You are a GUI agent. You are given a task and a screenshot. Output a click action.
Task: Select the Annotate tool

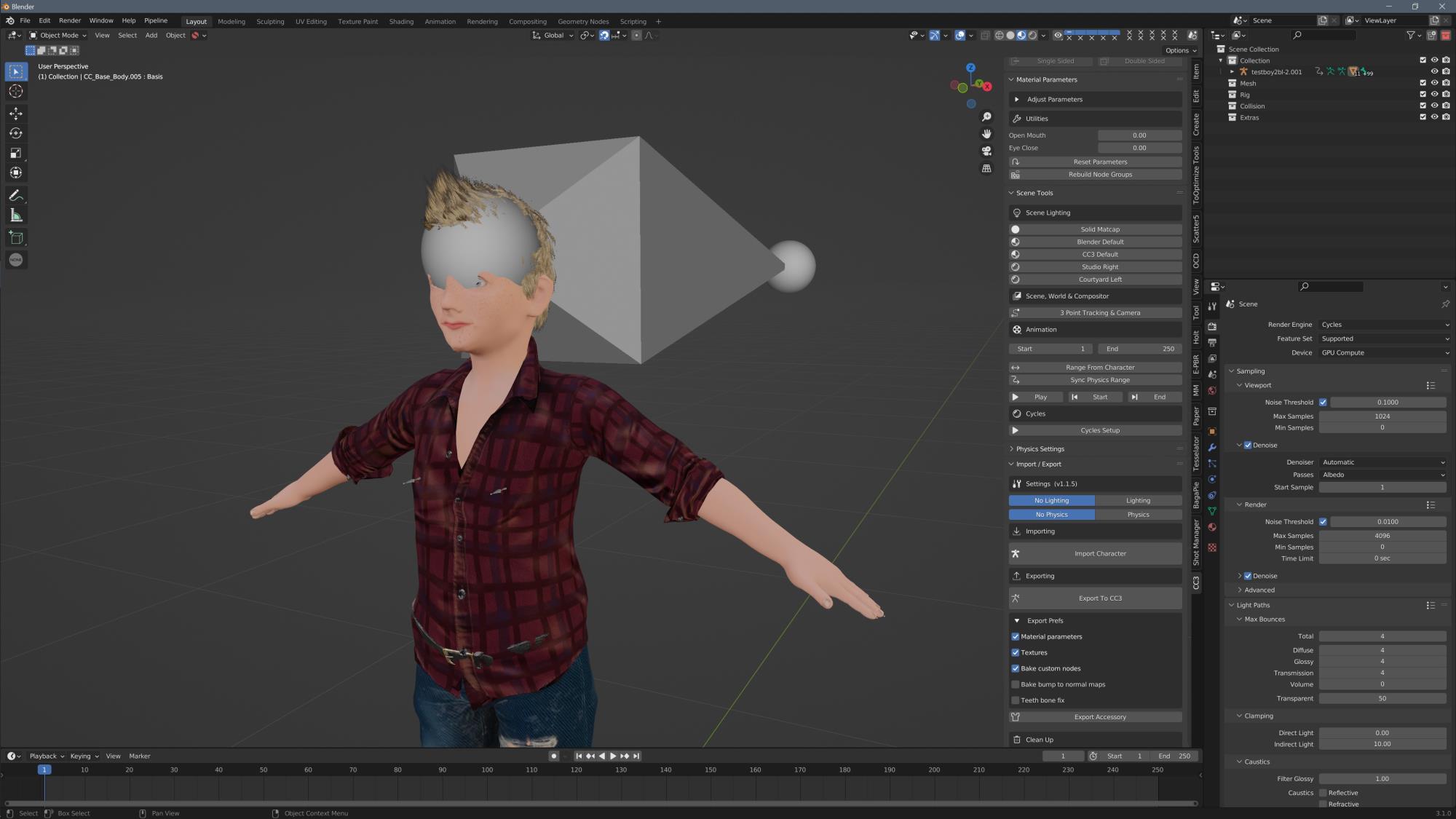16,195
